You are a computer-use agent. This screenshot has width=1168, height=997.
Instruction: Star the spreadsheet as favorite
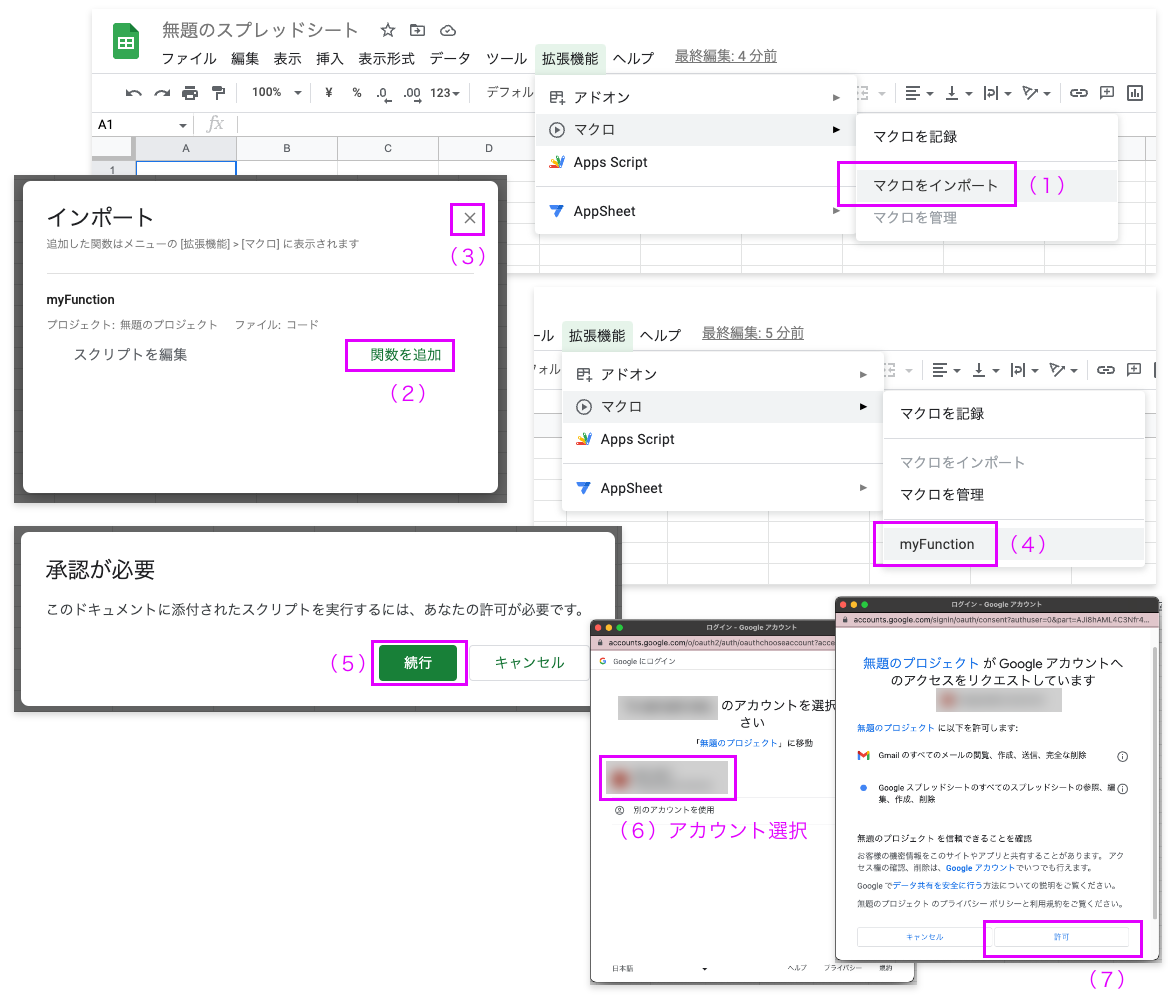click(387, 30)
